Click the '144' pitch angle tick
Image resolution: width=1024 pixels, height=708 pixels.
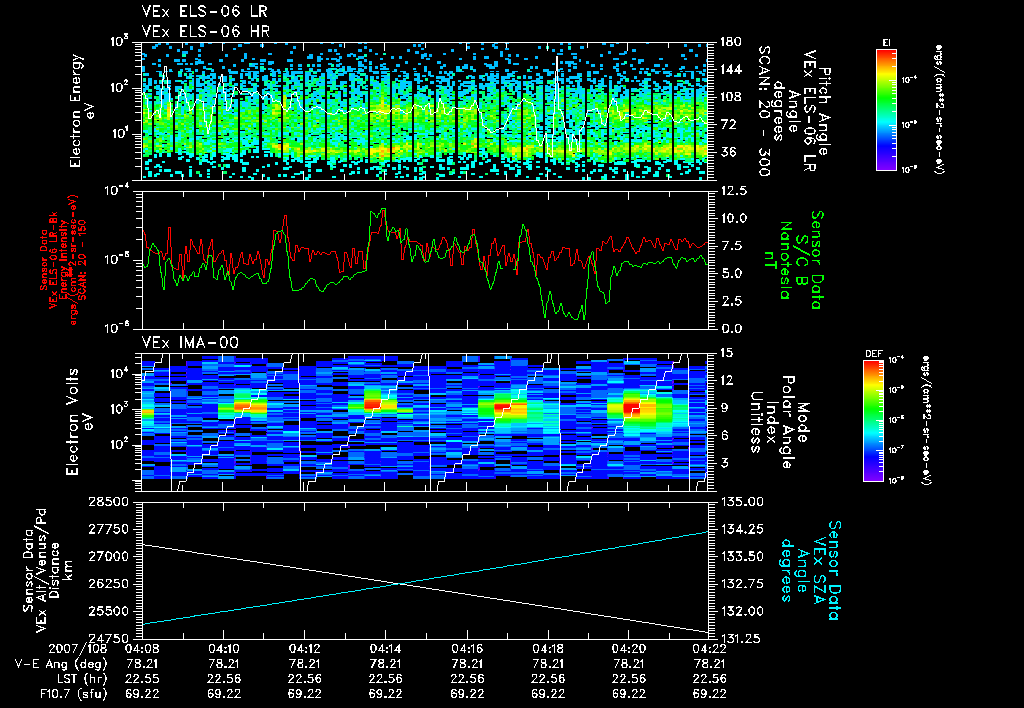[731, 69]
